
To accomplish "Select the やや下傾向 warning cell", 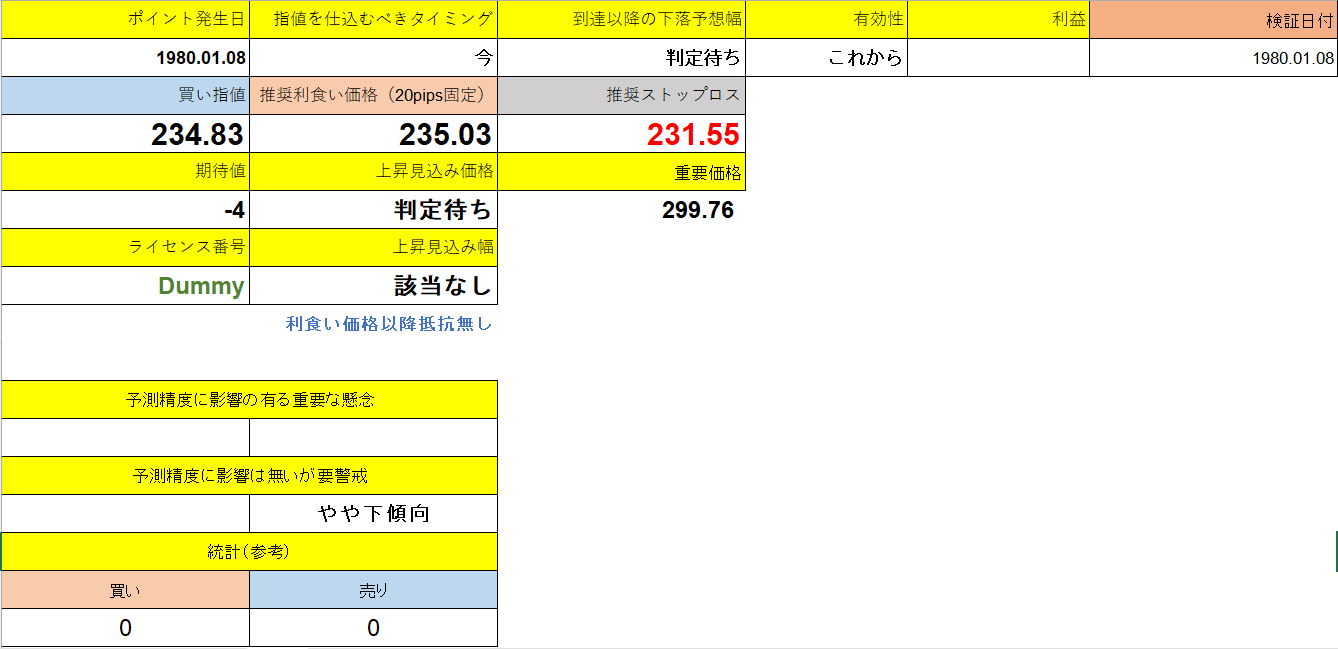I will 374,513.
